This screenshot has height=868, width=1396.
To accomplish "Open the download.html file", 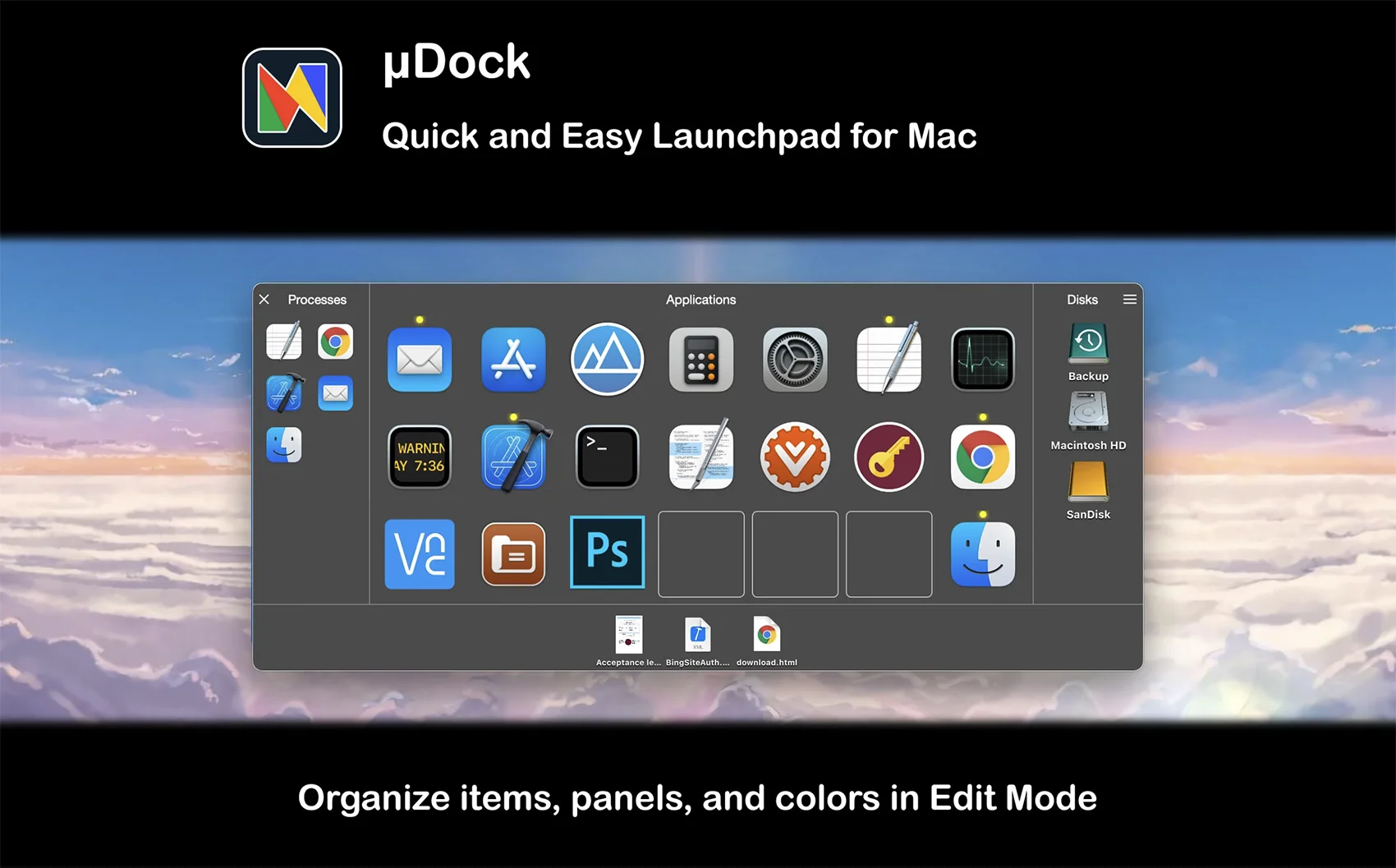I will [766, 636].
